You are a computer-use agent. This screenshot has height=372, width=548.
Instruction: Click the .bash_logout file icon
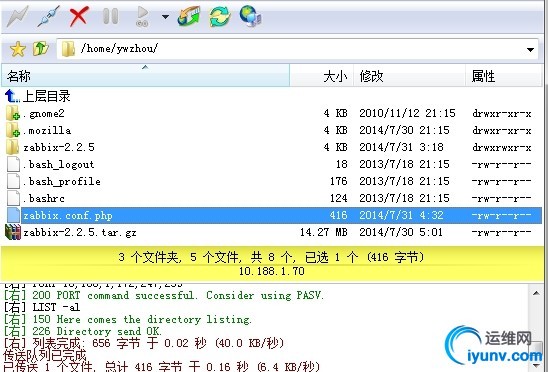click(13, 164)
